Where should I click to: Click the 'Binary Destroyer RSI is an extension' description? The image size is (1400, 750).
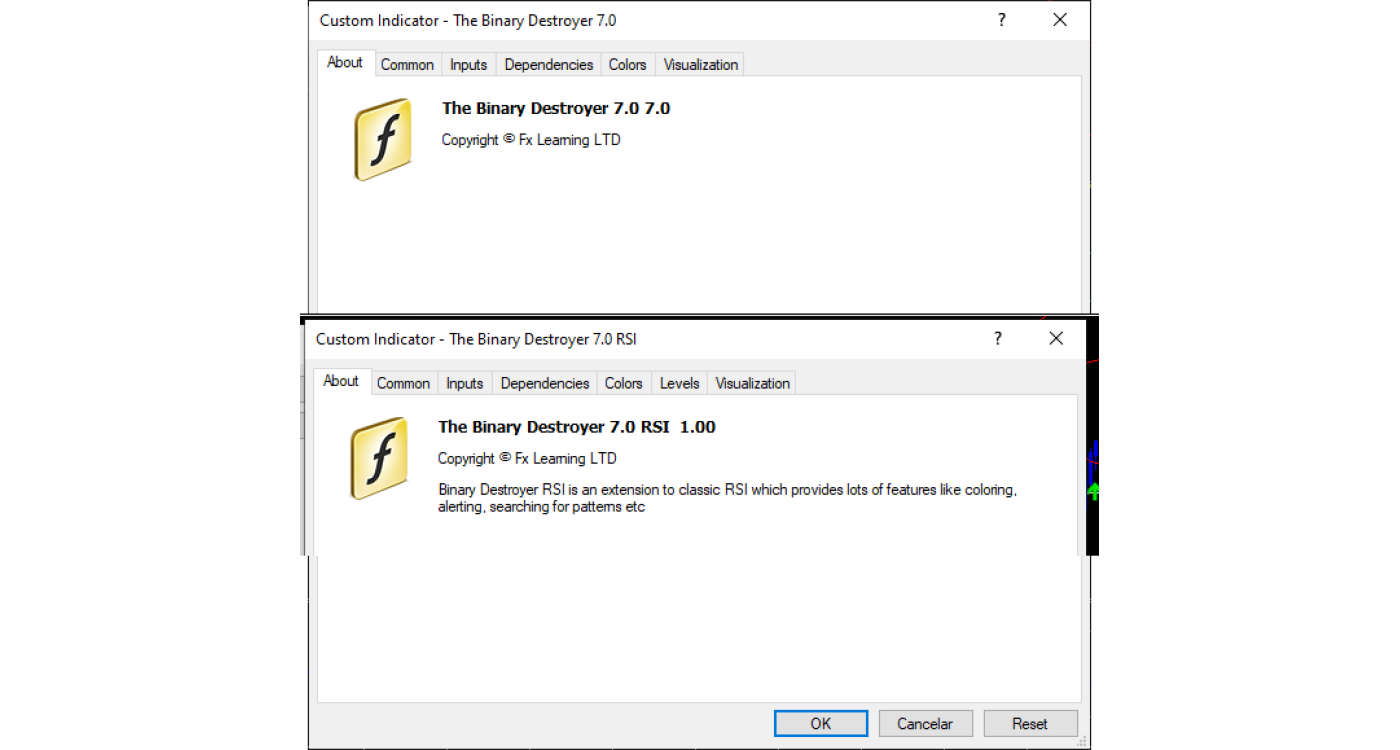(727, 498)
